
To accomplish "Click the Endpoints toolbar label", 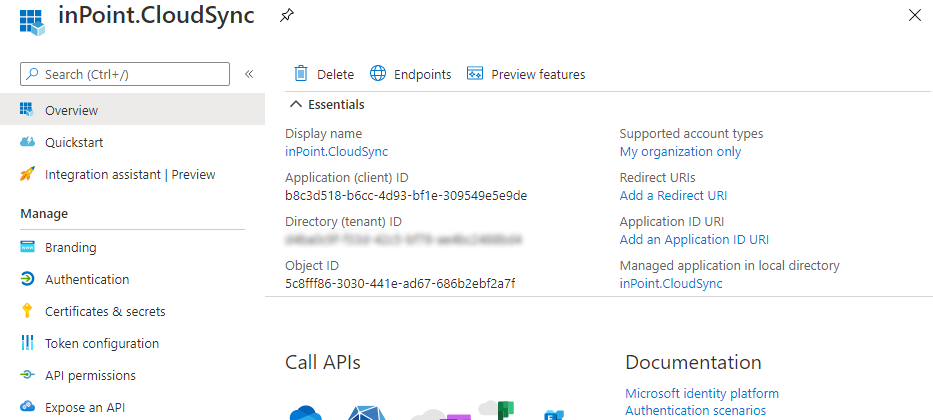I will click(x=422, y=74).
